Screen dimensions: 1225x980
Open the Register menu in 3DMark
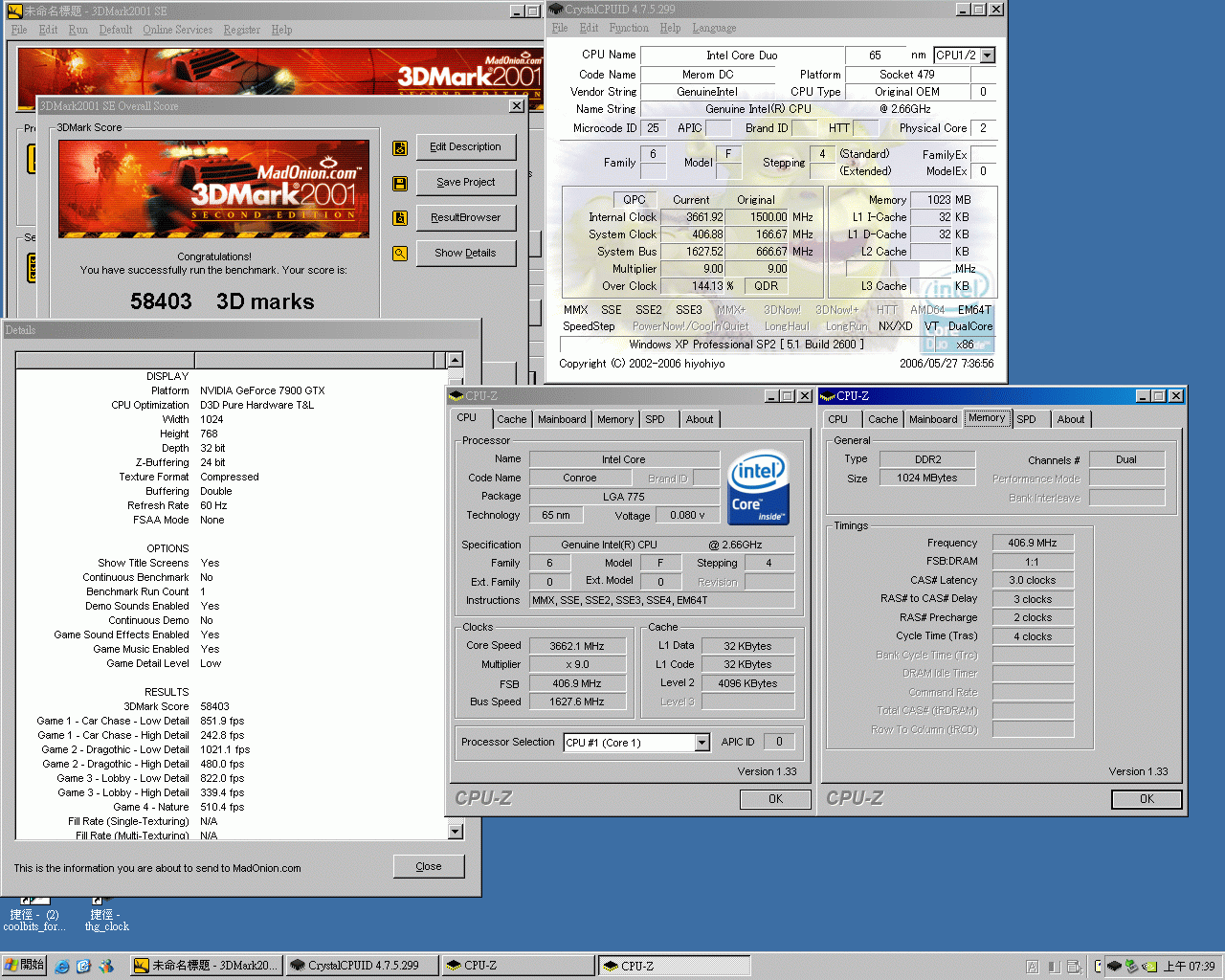[242, 30]
